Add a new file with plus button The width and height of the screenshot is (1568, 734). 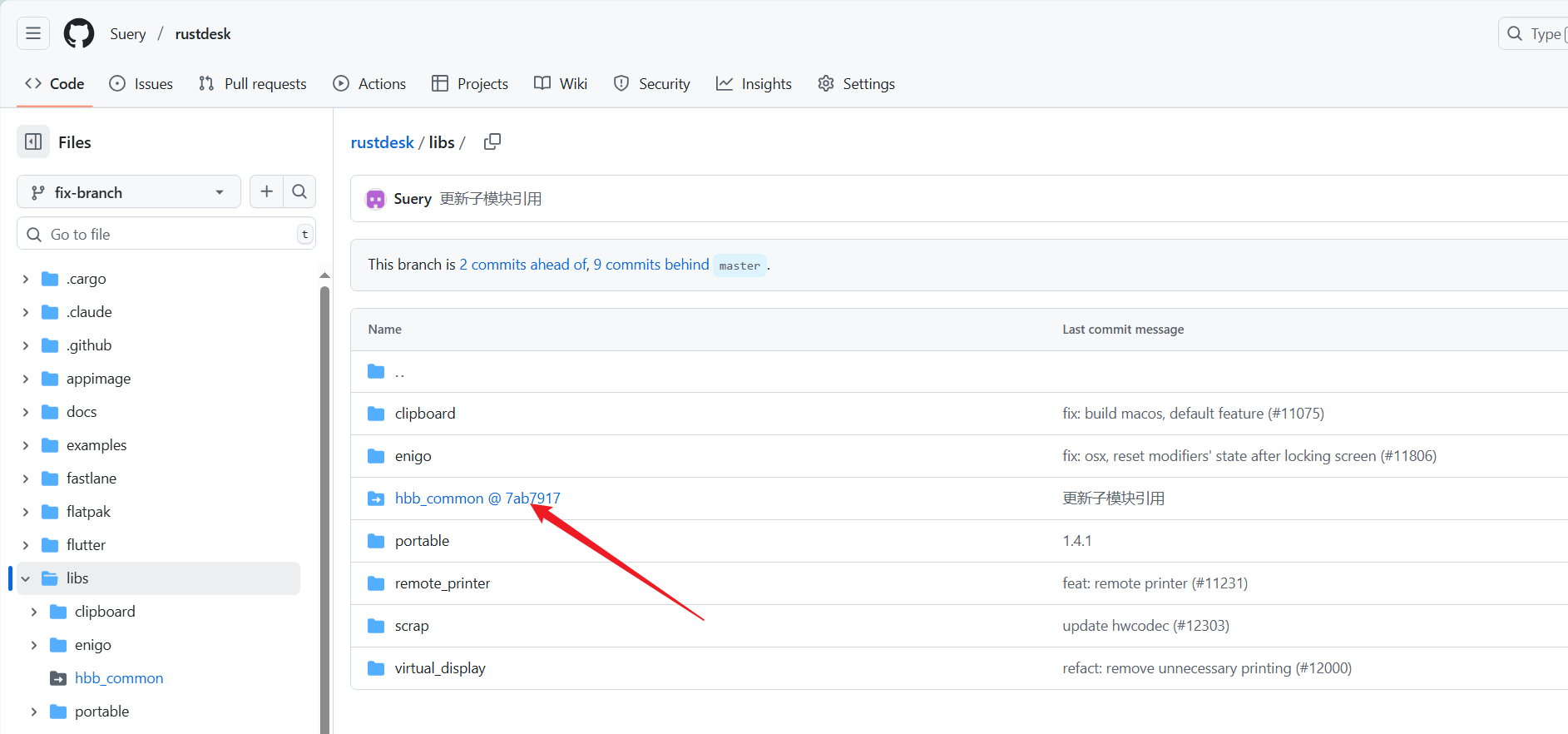point(266,191)
